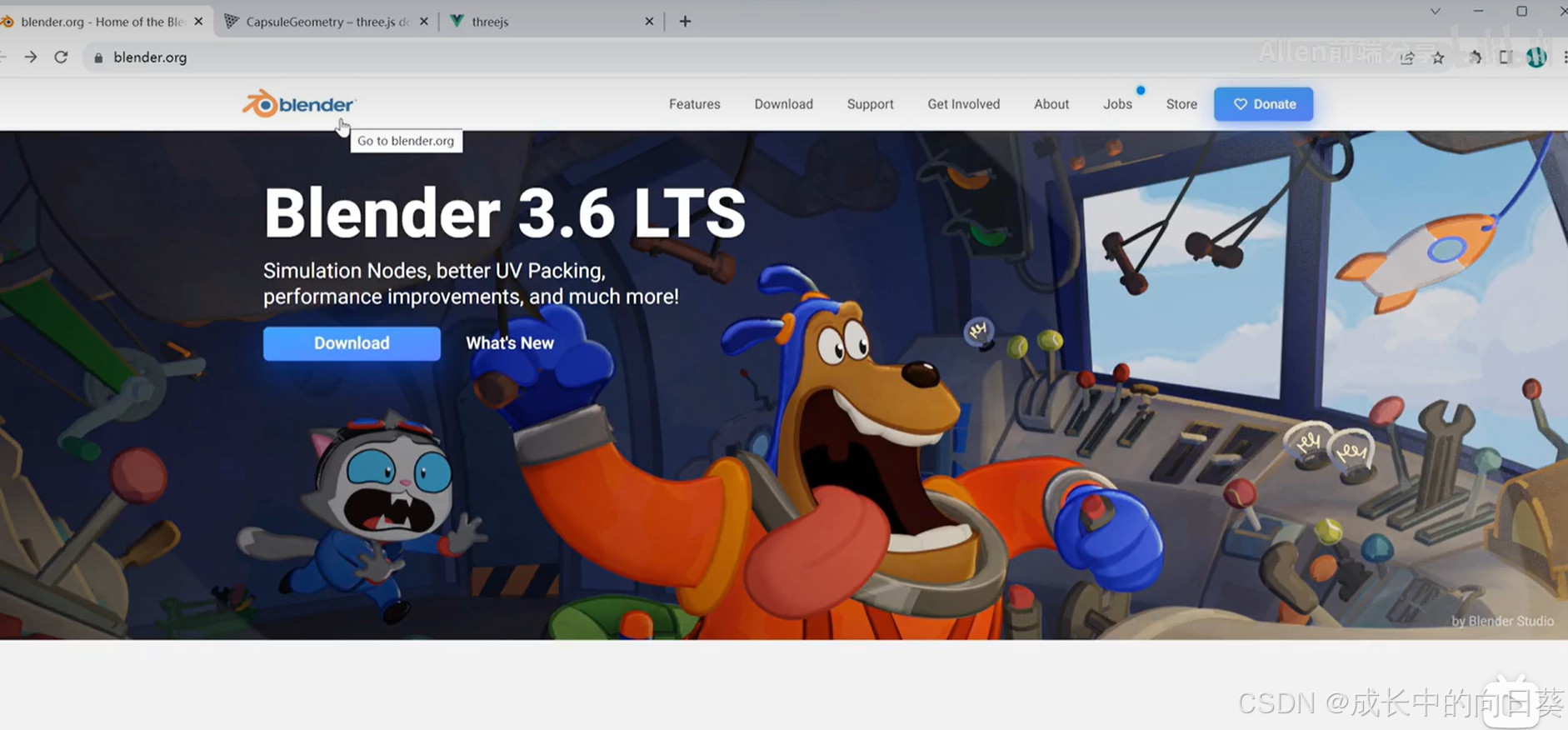The image size is (1568, 730).
Task: Click the Blender logo in the header
Action: (x=299, y=104)
